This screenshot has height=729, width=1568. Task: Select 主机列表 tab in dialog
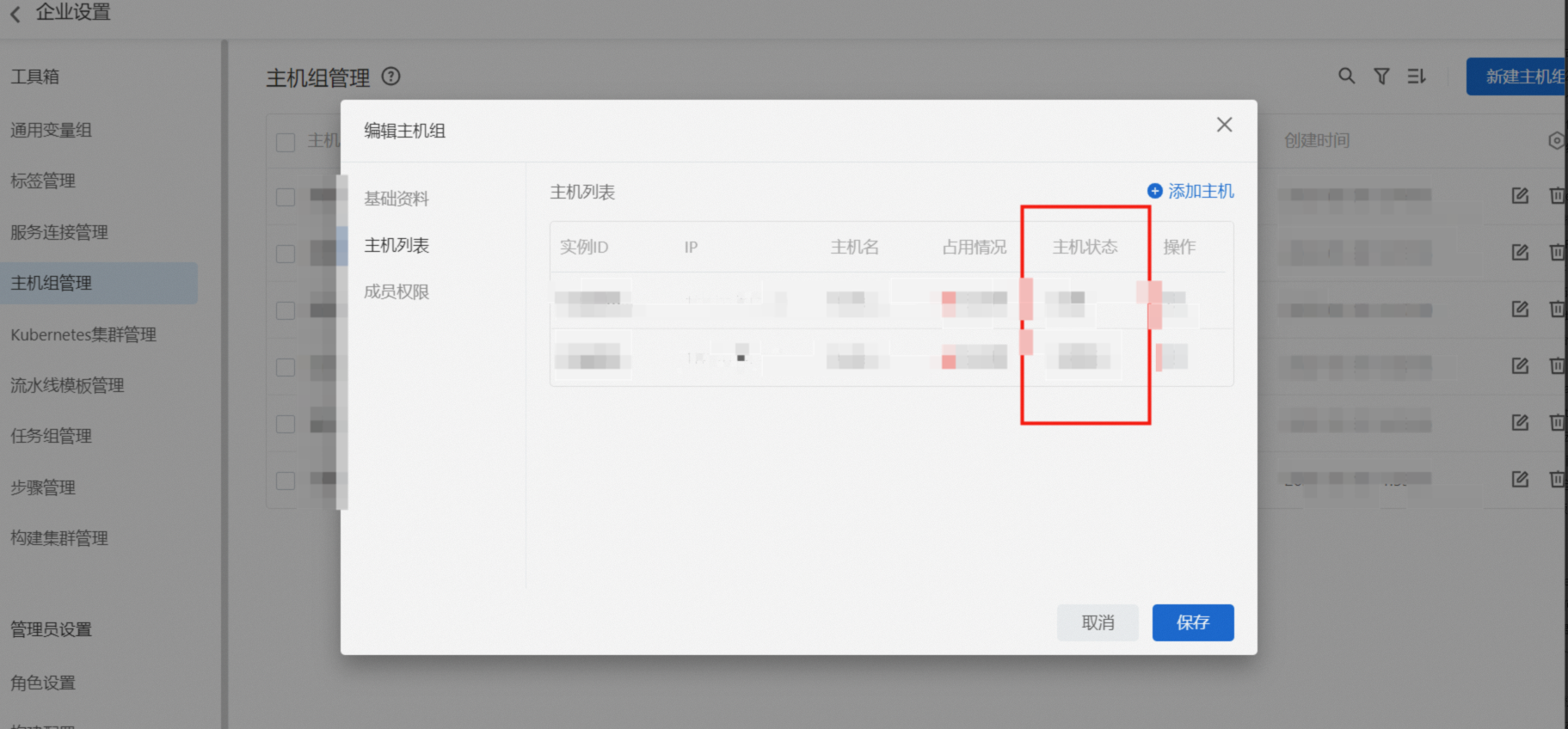397,245
